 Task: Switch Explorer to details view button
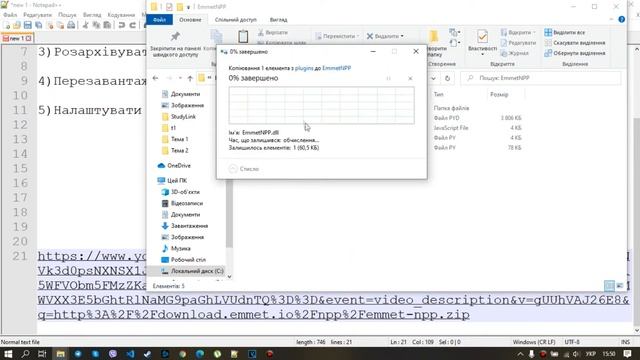609,286
